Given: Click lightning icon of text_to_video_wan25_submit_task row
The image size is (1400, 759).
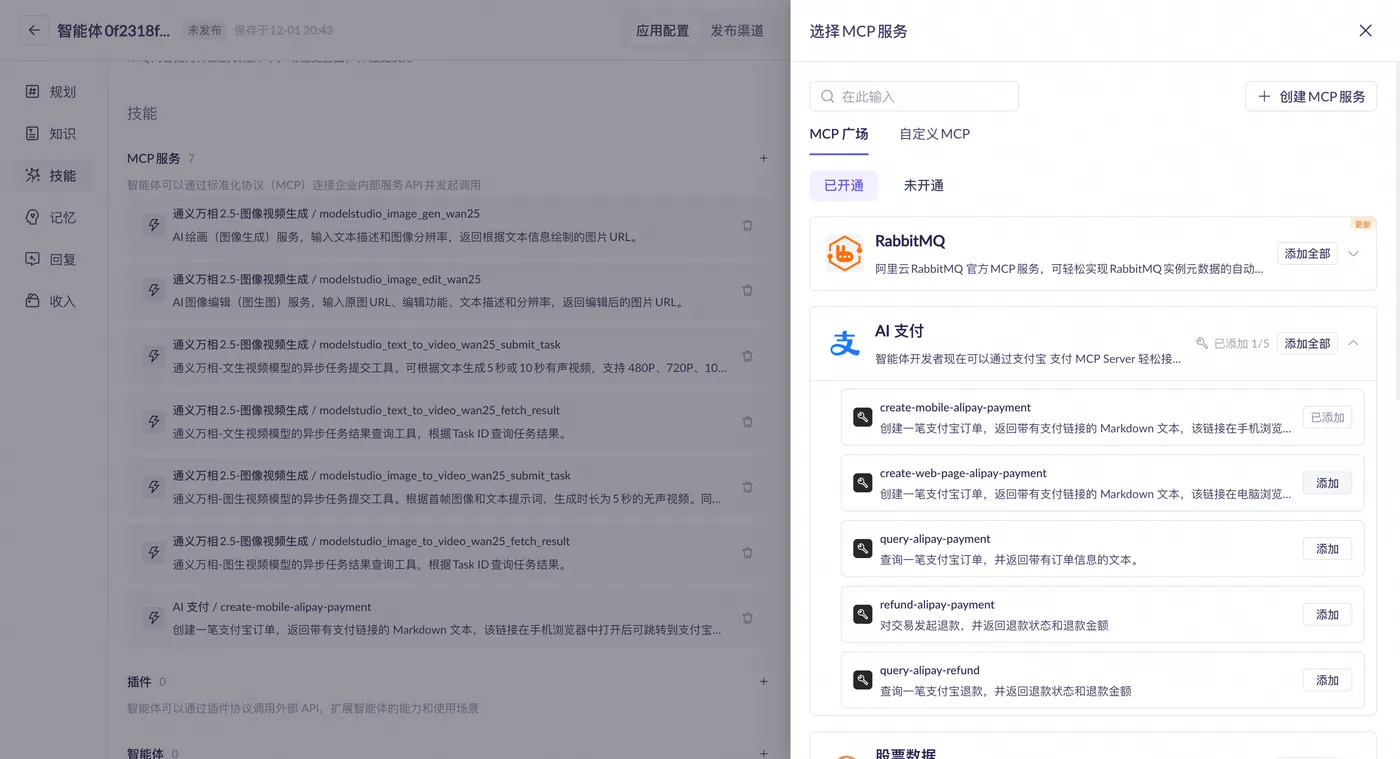Looking at the screenshot, I should [x=154, y=356].
